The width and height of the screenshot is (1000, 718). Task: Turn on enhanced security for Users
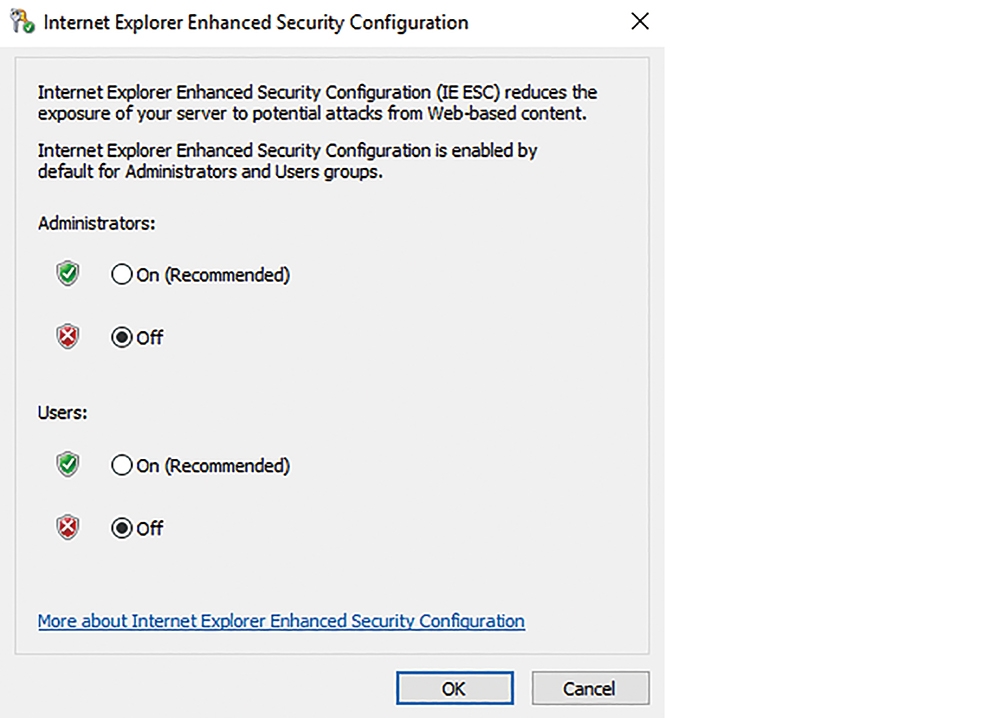tap(122, 465)
